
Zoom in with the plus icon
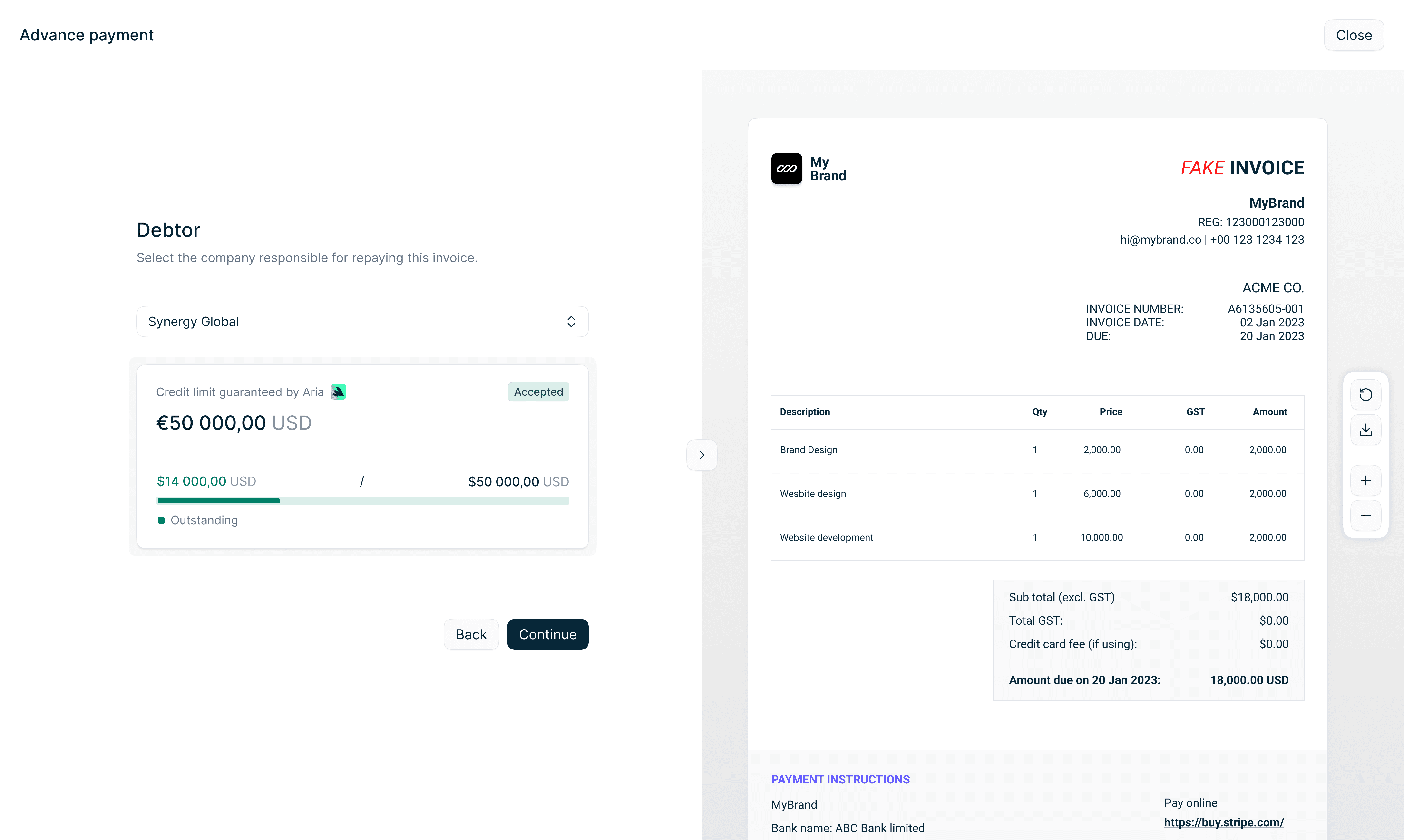[x=1365, y=481]
